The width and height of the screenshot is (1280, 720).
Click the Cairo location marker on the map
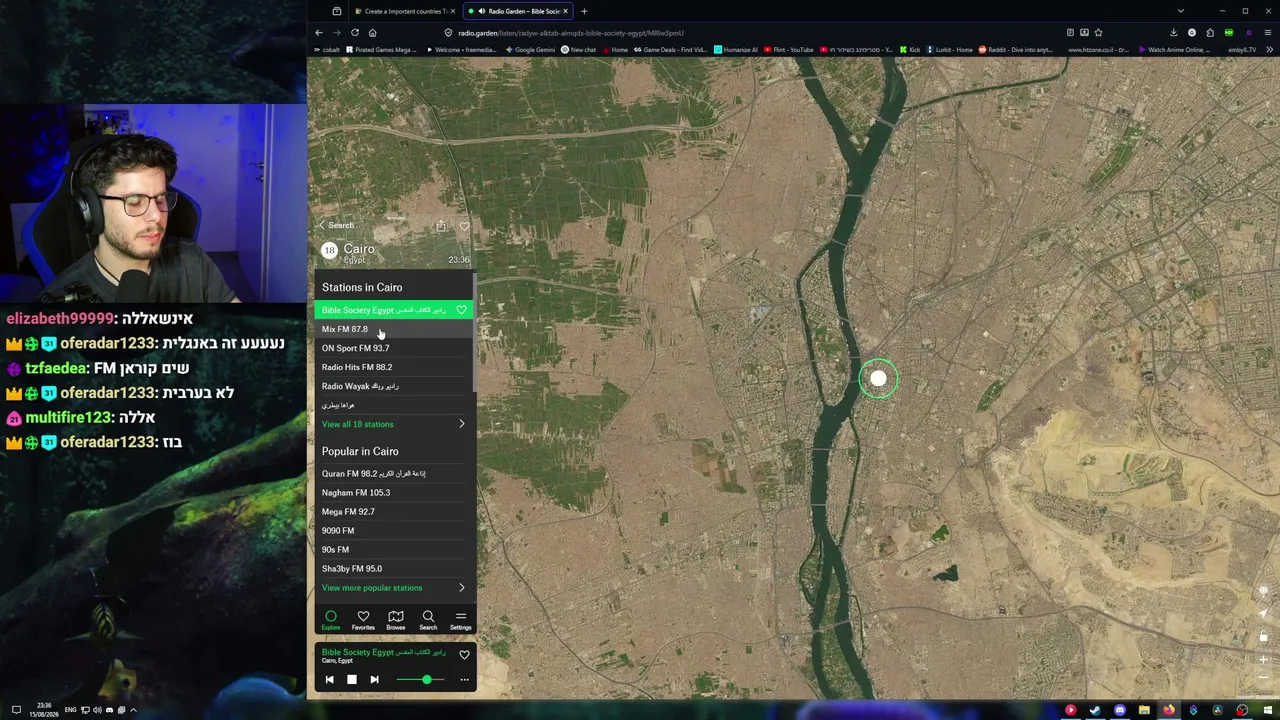pyautogui.click(x=878, y=378)
